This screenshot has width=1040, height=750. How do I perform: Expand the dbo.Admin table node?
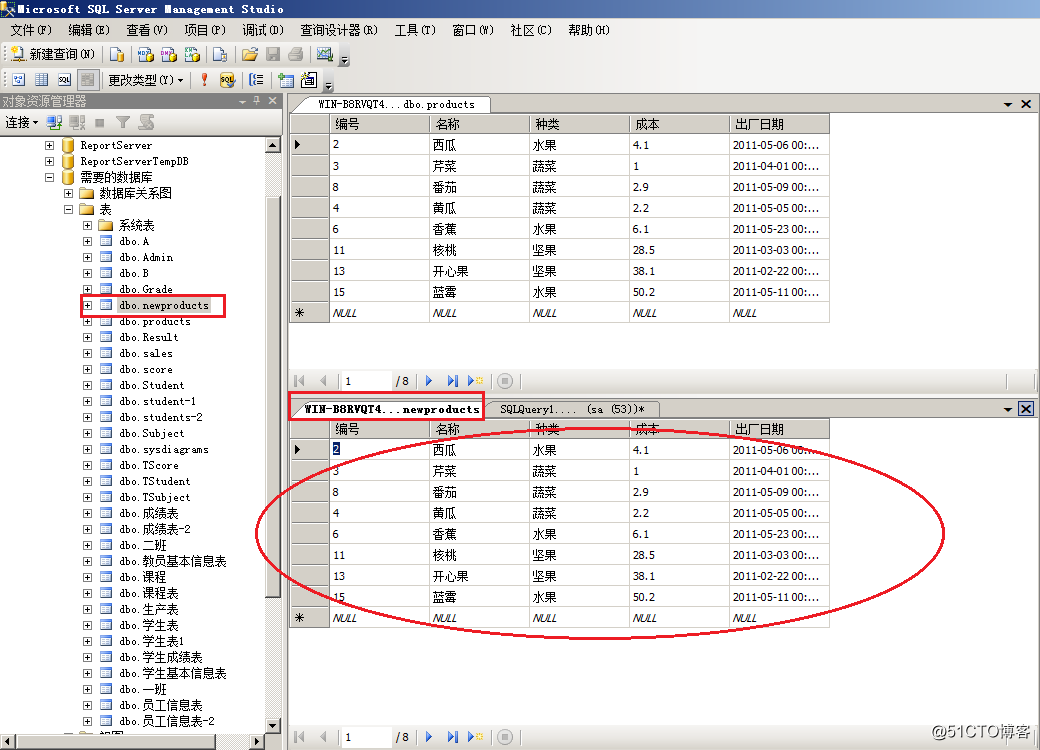click(87, 257)
